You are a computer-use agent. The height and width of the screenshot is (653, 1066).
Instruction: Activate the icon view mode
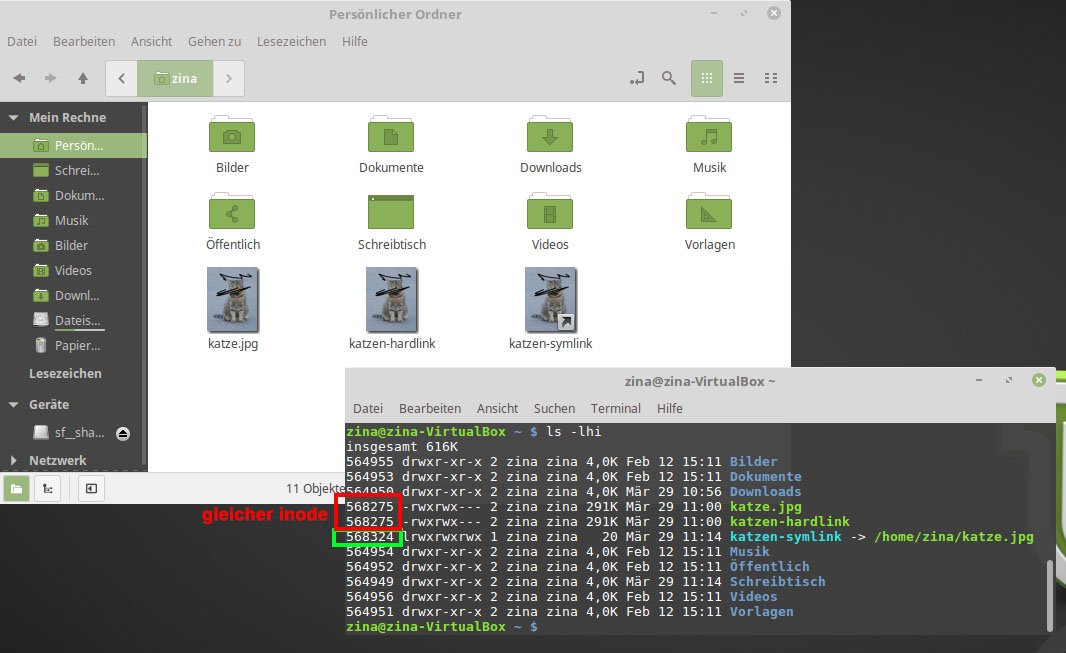click(x=707, y=78)
